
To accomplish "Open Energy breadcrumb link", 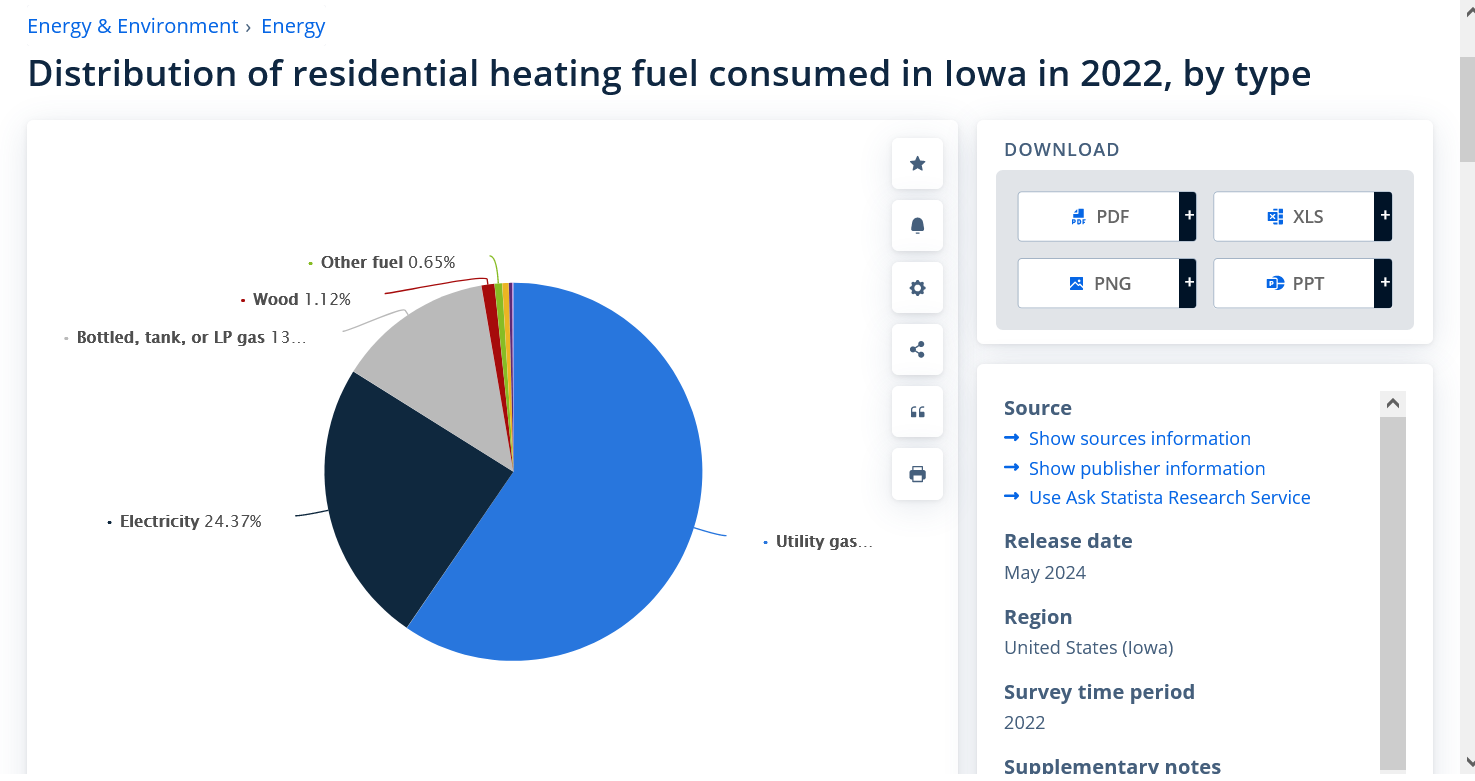I will [293, 26].
